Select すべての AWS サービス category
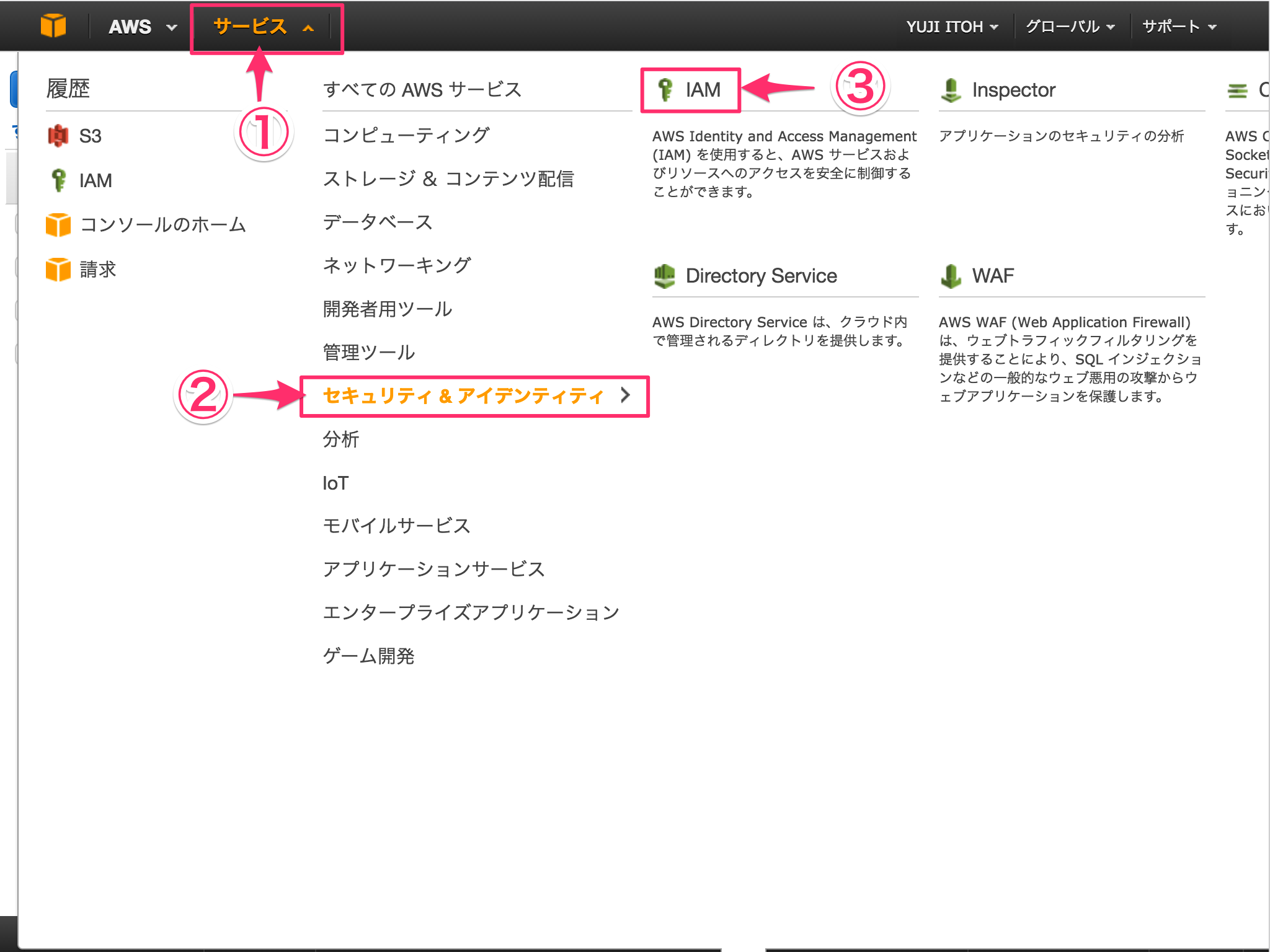Image resolution: width=1270 pixels, height=952 pixels. coord(422,90)
